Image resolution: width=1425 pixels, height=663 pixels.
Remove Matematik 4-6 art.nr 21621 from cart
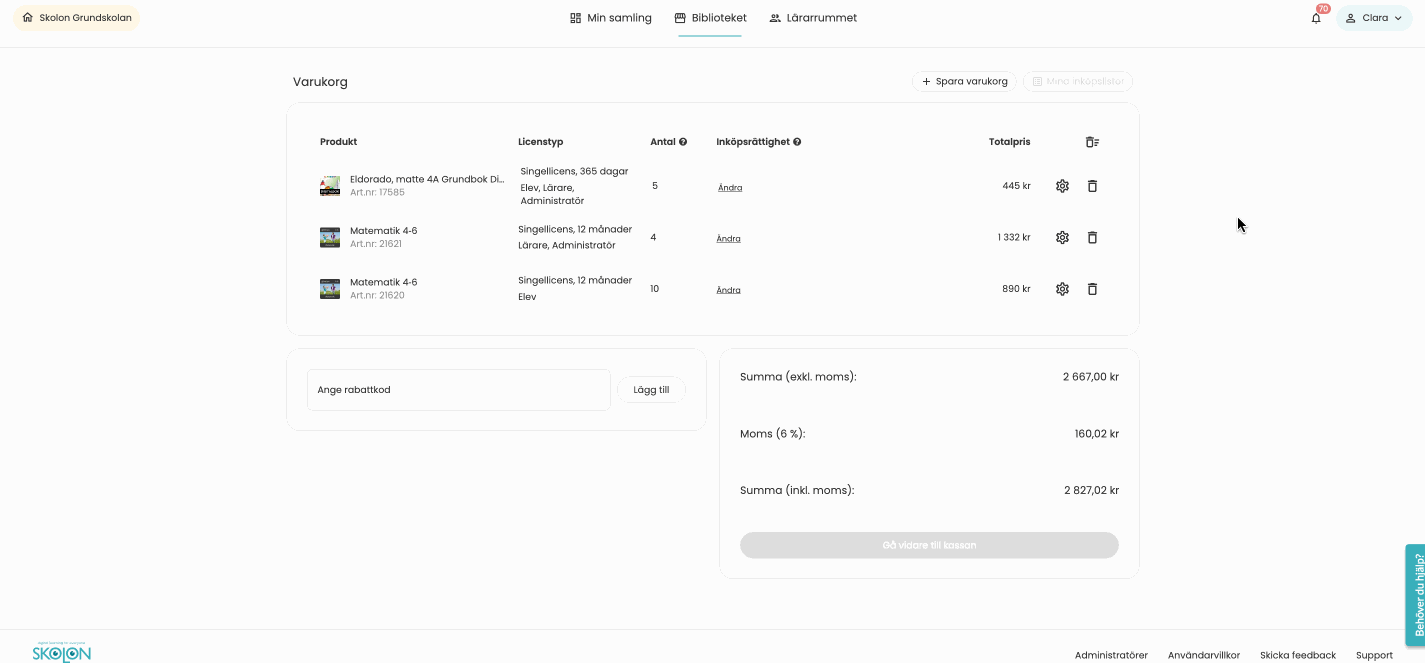click(x=1092, y=237)
